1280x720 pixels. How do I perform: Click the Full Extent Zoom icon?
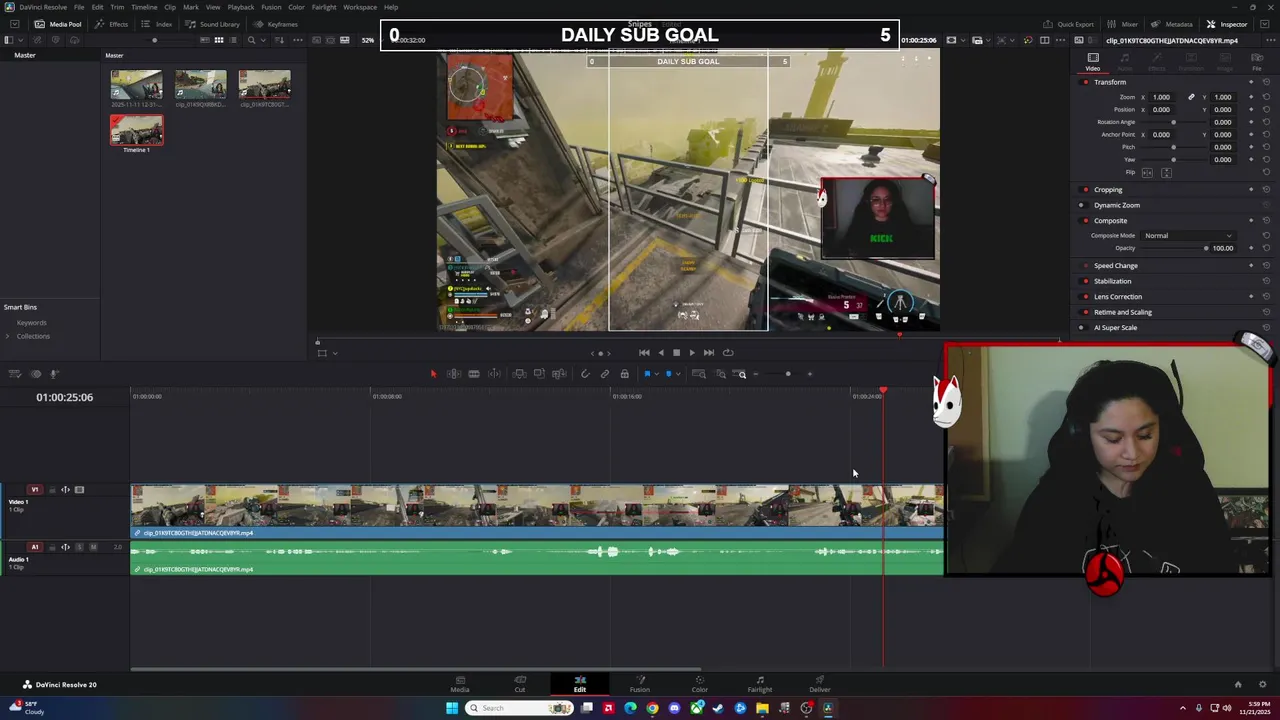[x=699, y=374]
